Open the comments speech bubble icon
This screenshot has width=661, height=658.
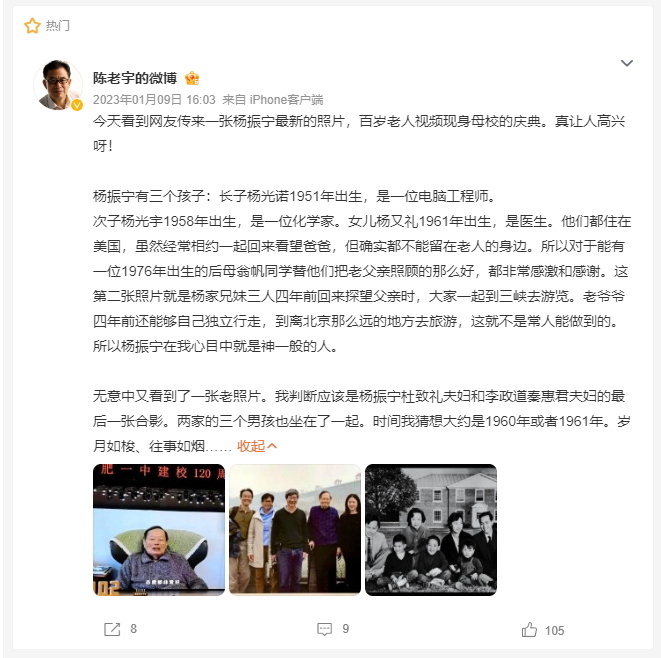point(324,629)
